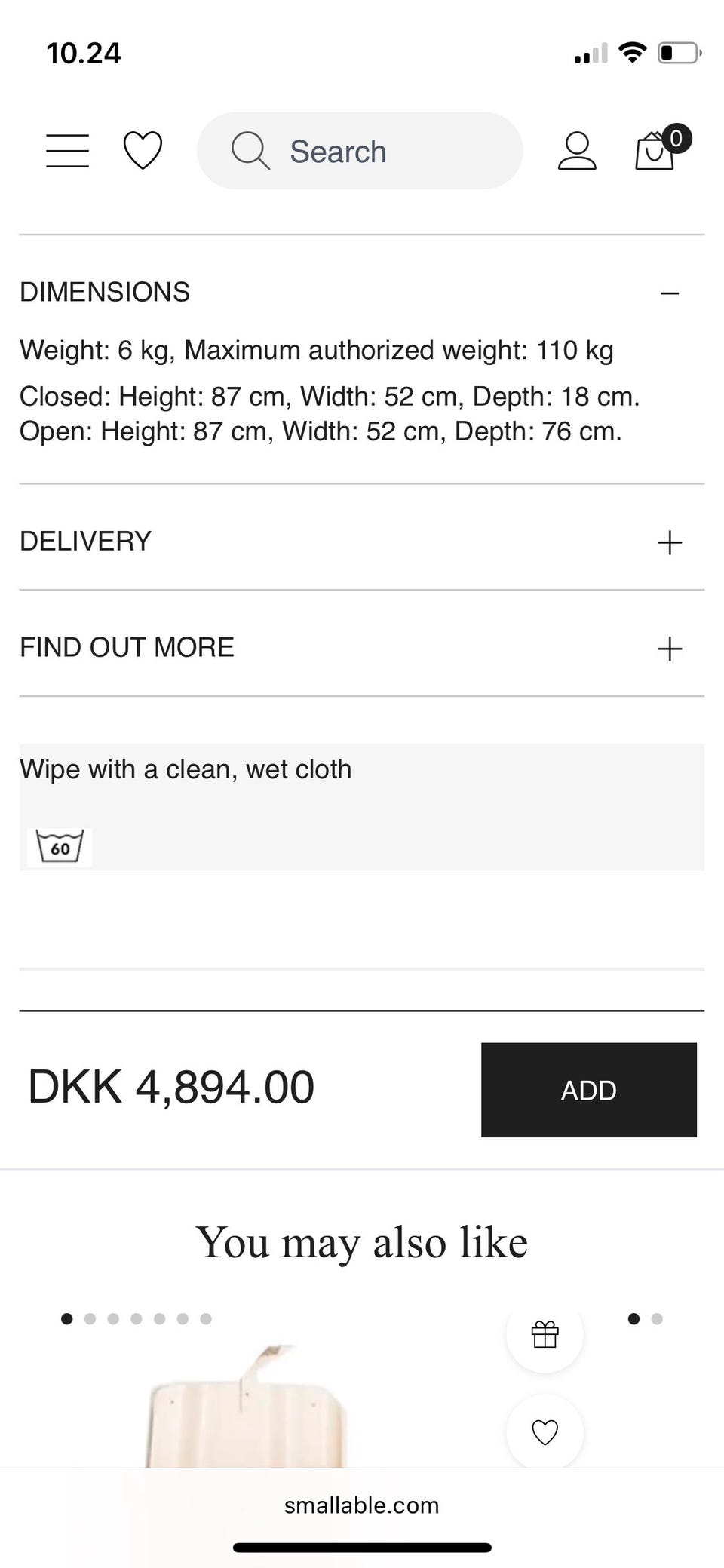Click the search magnifier icon
The image size is (724, 1568).
pyautogui.click(x=250, y=151)
